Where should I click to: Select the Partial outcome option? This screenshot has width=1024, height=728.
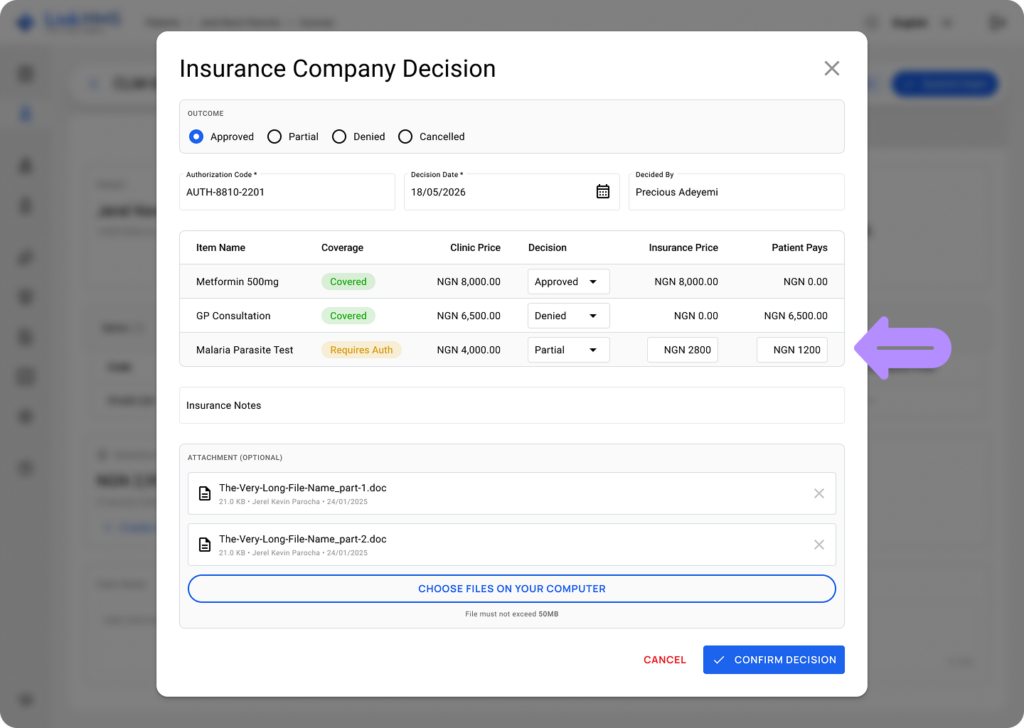click(x=274, y=136)
